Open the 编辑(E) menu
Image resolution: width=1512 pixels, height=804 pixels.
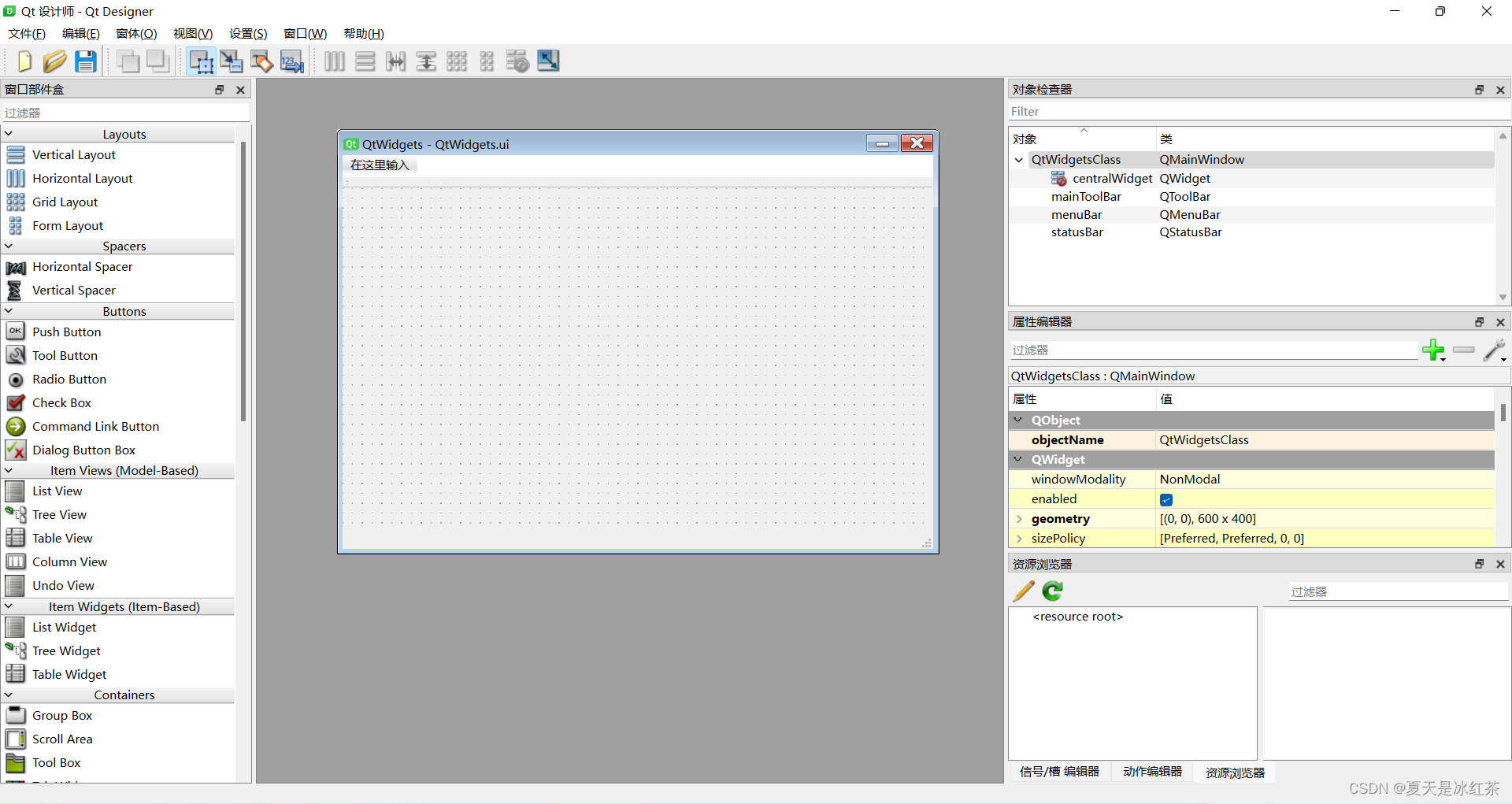[81, 33]
